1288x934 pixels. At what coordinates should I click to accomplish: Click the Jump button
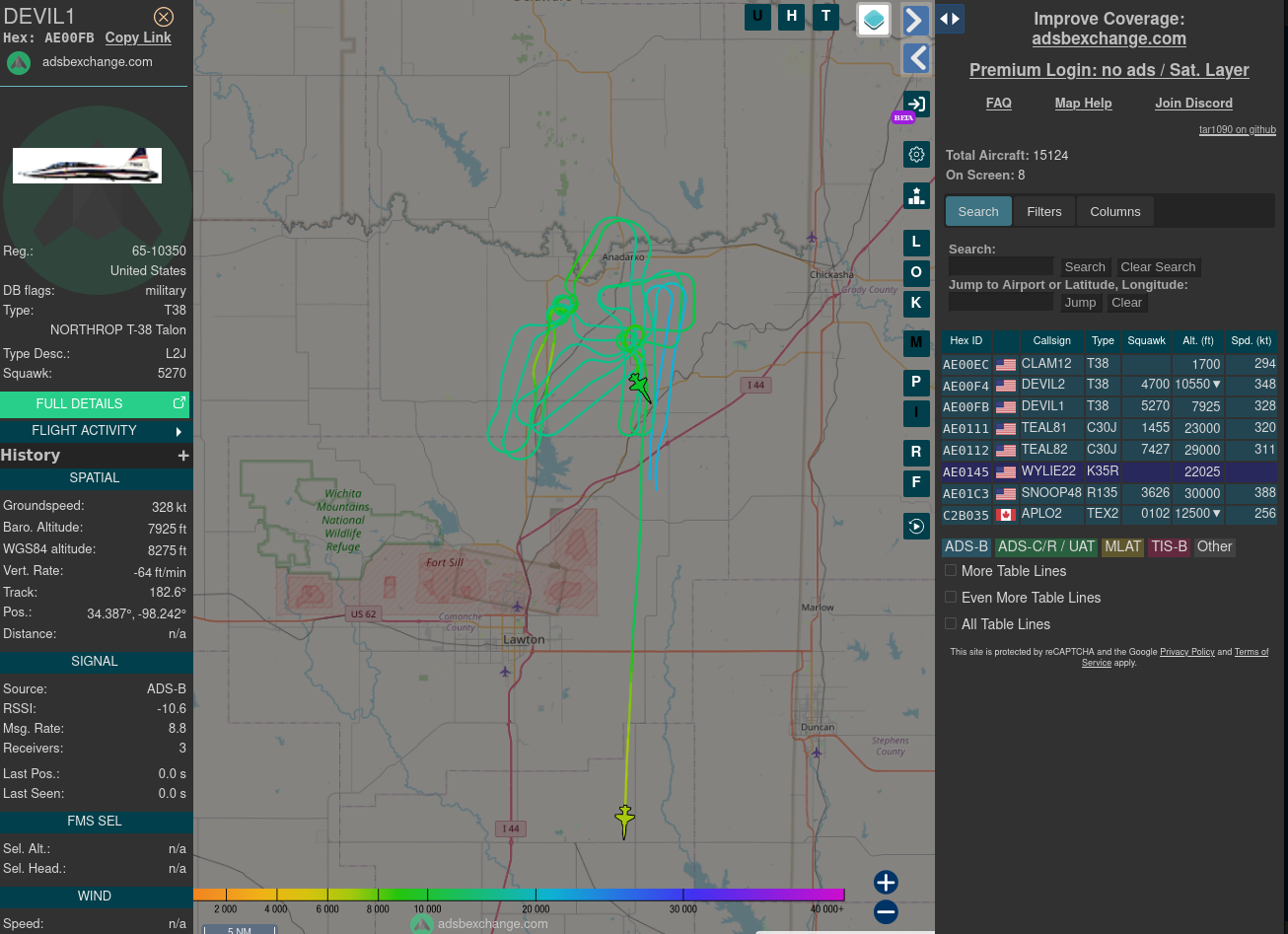point(1080,303)
